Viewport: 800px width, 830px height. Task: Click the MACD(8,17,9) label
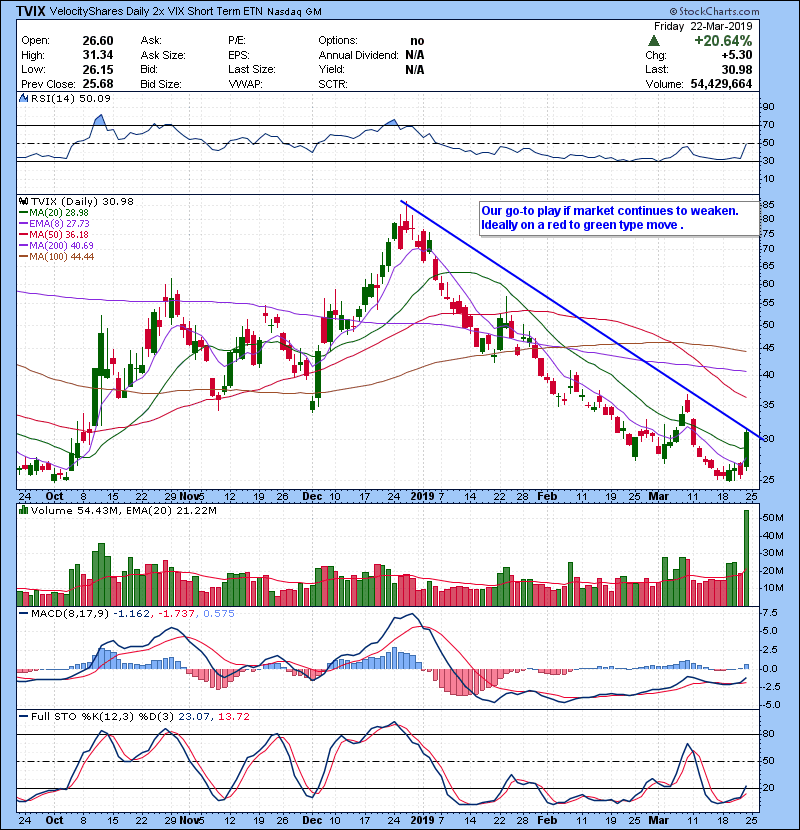coord(69,614)
